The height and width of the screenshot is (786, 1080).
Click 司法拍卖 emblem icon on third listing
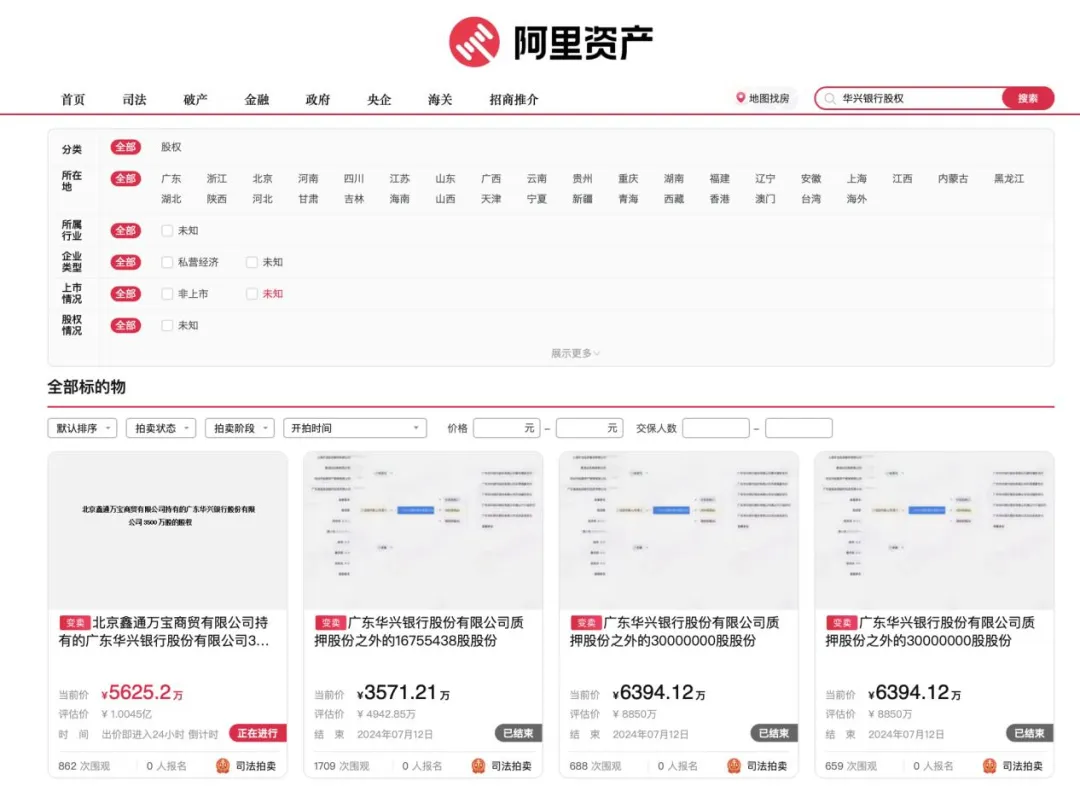(734, 766)
